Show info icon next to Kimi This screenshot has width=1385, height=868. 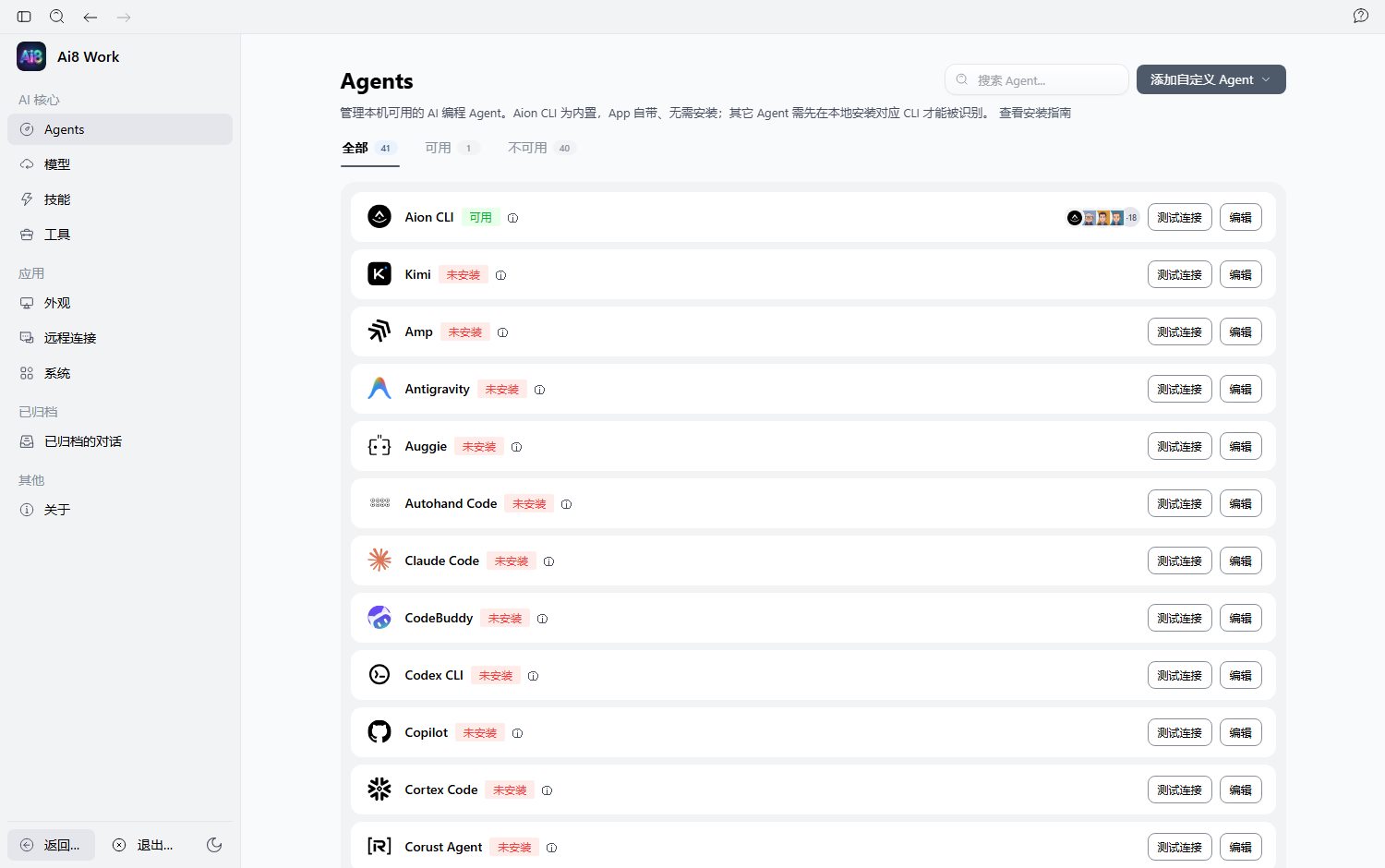501,275
